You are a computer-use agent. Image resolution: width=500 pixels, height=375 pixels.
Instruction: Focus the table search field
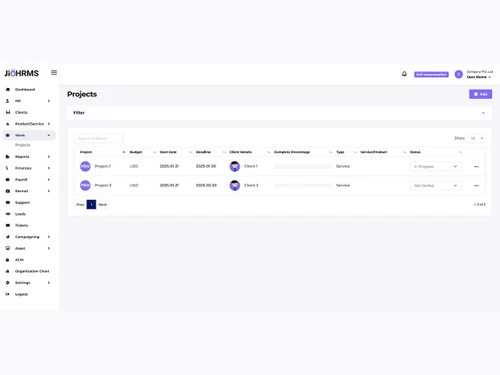point(98,138)
